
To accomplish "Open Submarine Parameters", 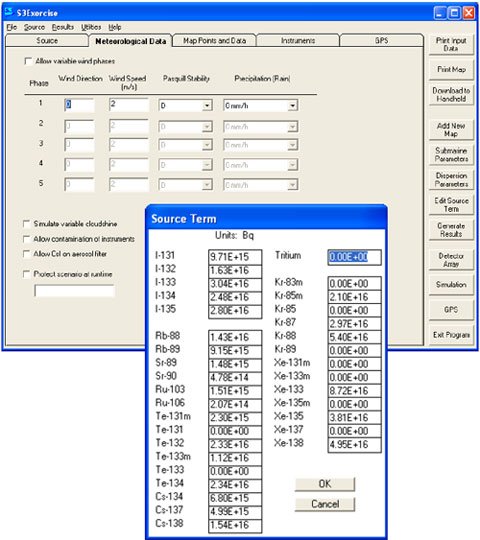I will (451, 155).
